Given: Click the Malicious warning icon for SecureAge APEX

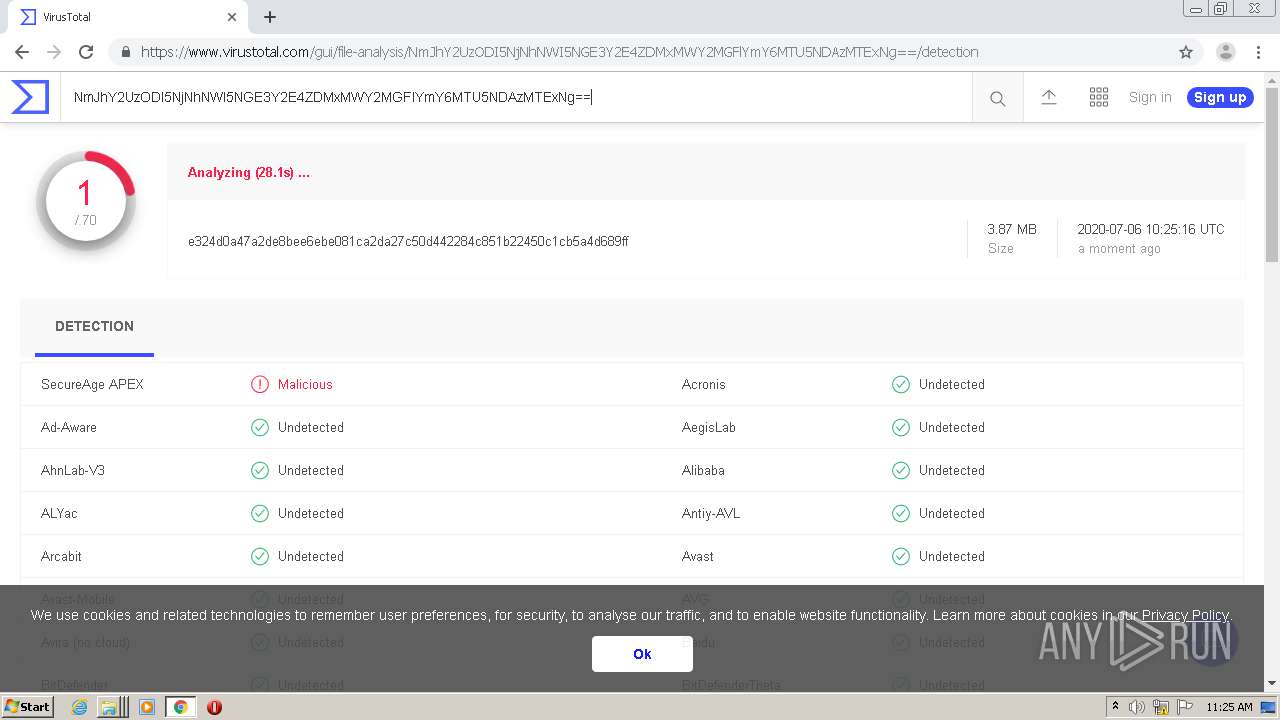Looking at the screenshot, I should pyautogui.click(x=260, y=384).
